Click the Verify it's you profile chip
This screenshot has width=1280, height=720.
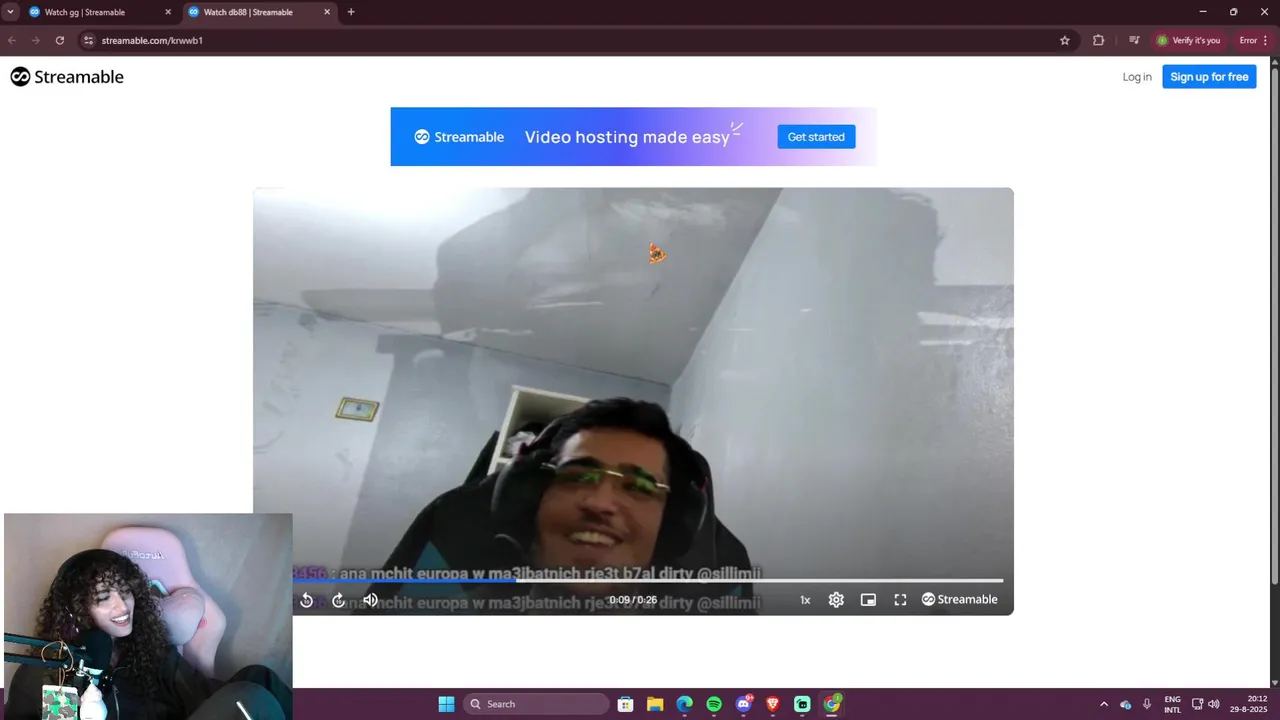point(1189,40)
